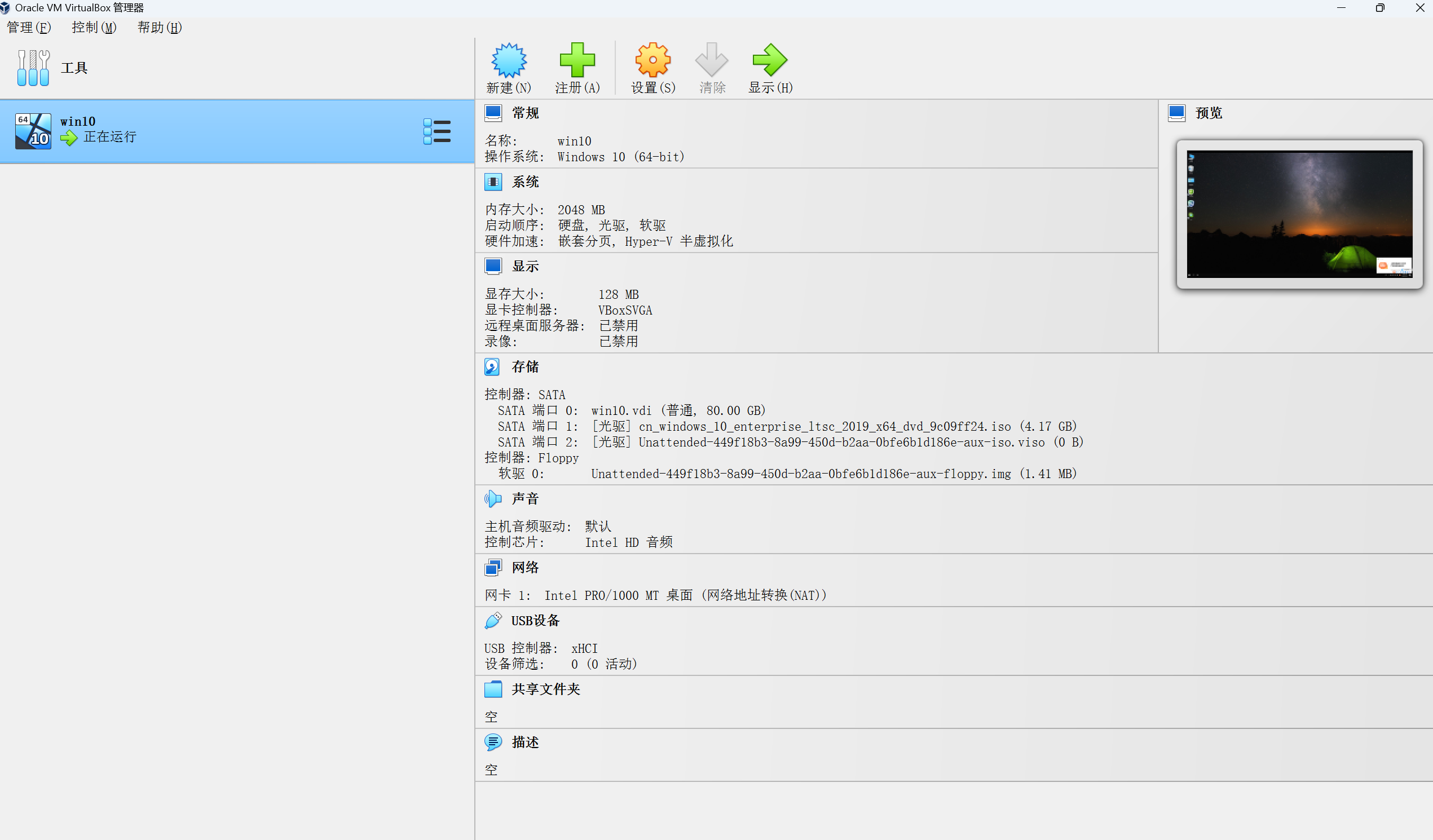Restore down the VirtualBox window
Screen dimensions: 1433x840
(x=1380, y=8)
